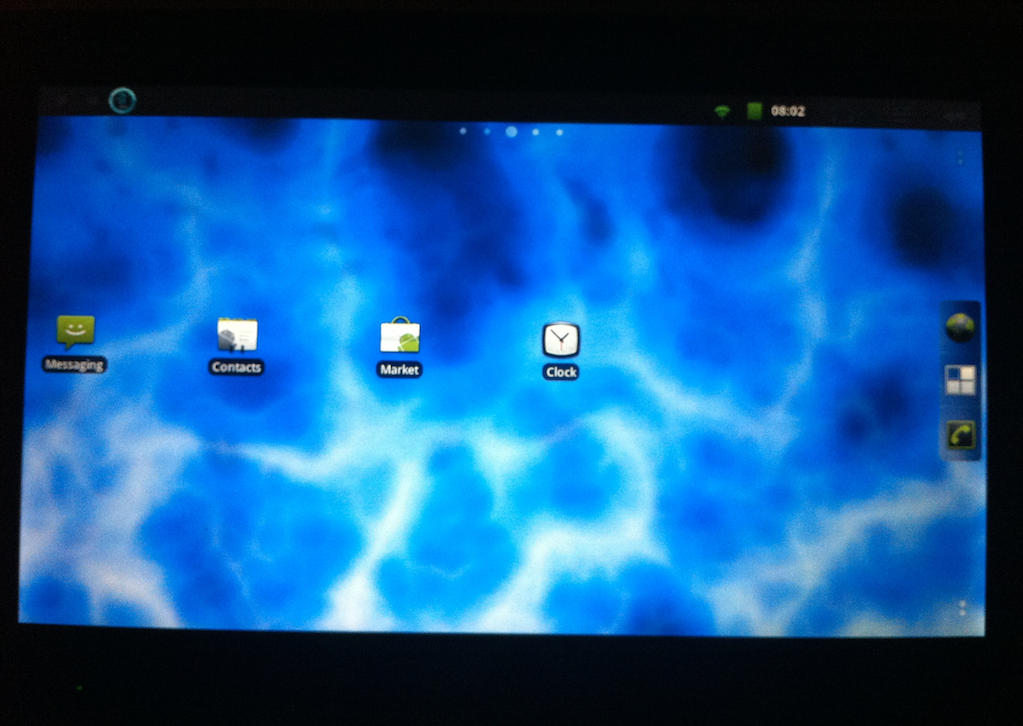Tap the dots indicator at top right corner

pyautogui.click(x=960, y=158)
